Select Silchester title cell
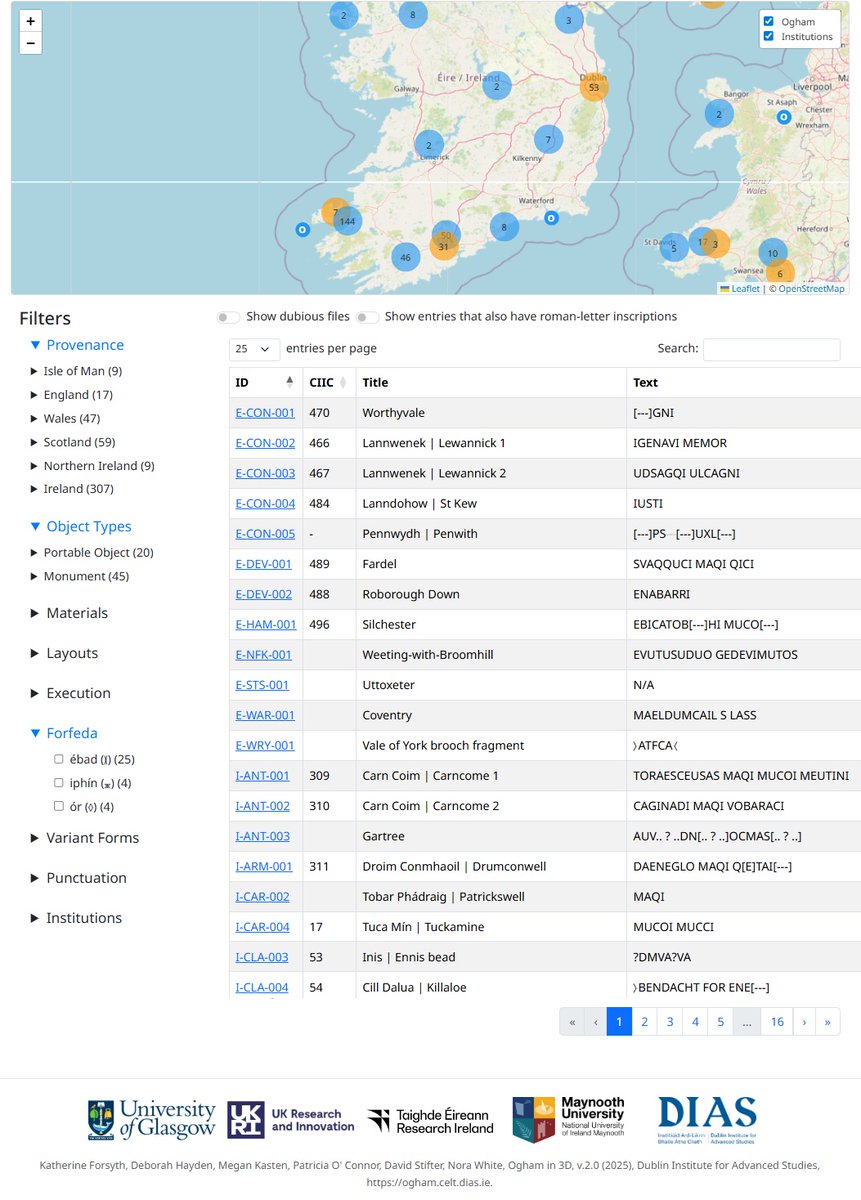861x1200 pixels. [491, 624]
